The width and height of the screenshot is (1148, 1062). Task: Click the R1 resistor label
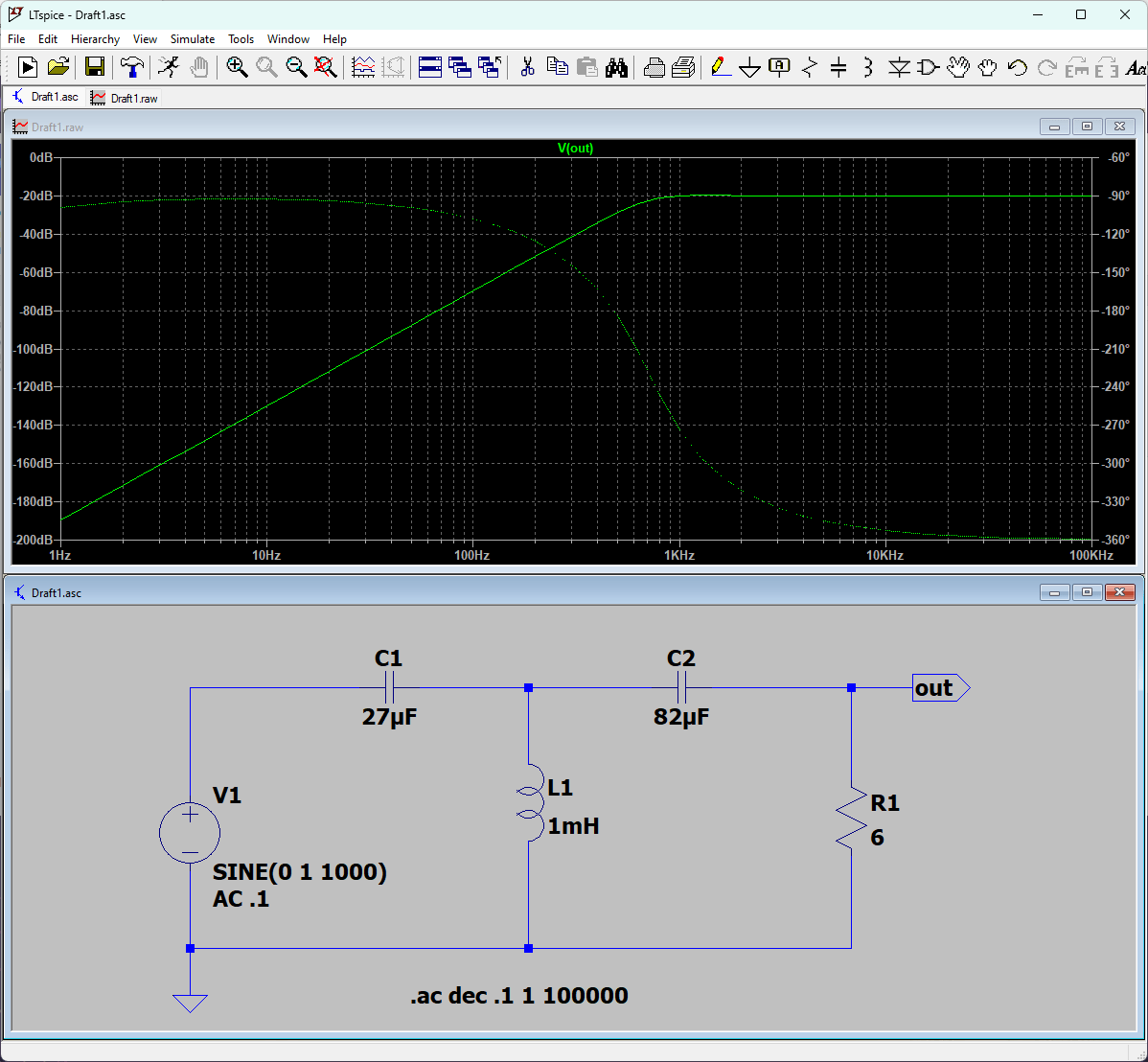click(x=885, y=802)
